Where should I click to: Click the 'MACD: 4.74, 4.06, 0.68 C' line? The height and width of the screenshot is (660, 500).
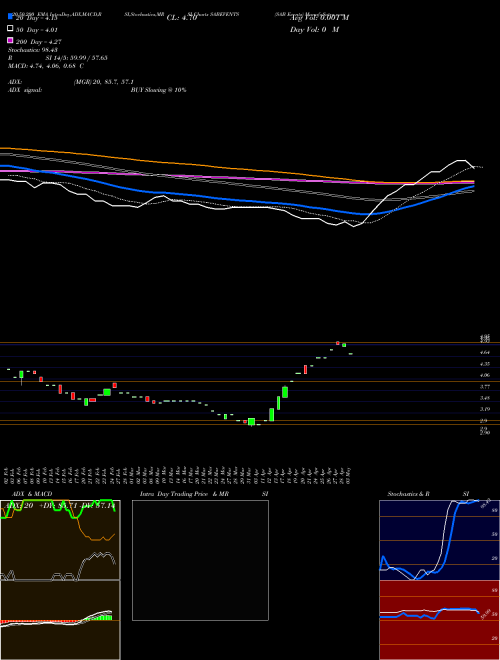46,66
